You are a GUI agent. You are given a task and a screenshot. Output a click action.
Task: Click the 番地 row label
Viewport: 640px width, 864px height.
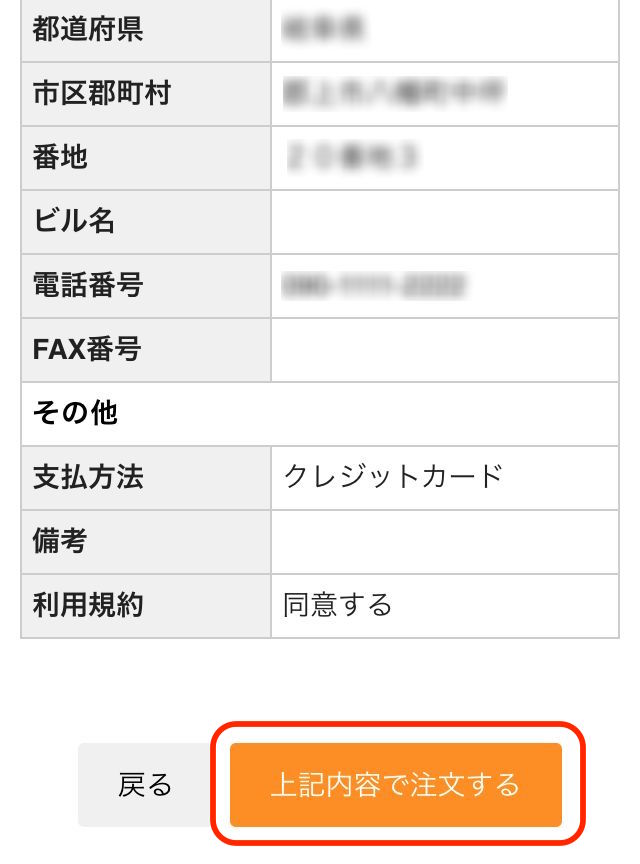[x=61, y=157]
